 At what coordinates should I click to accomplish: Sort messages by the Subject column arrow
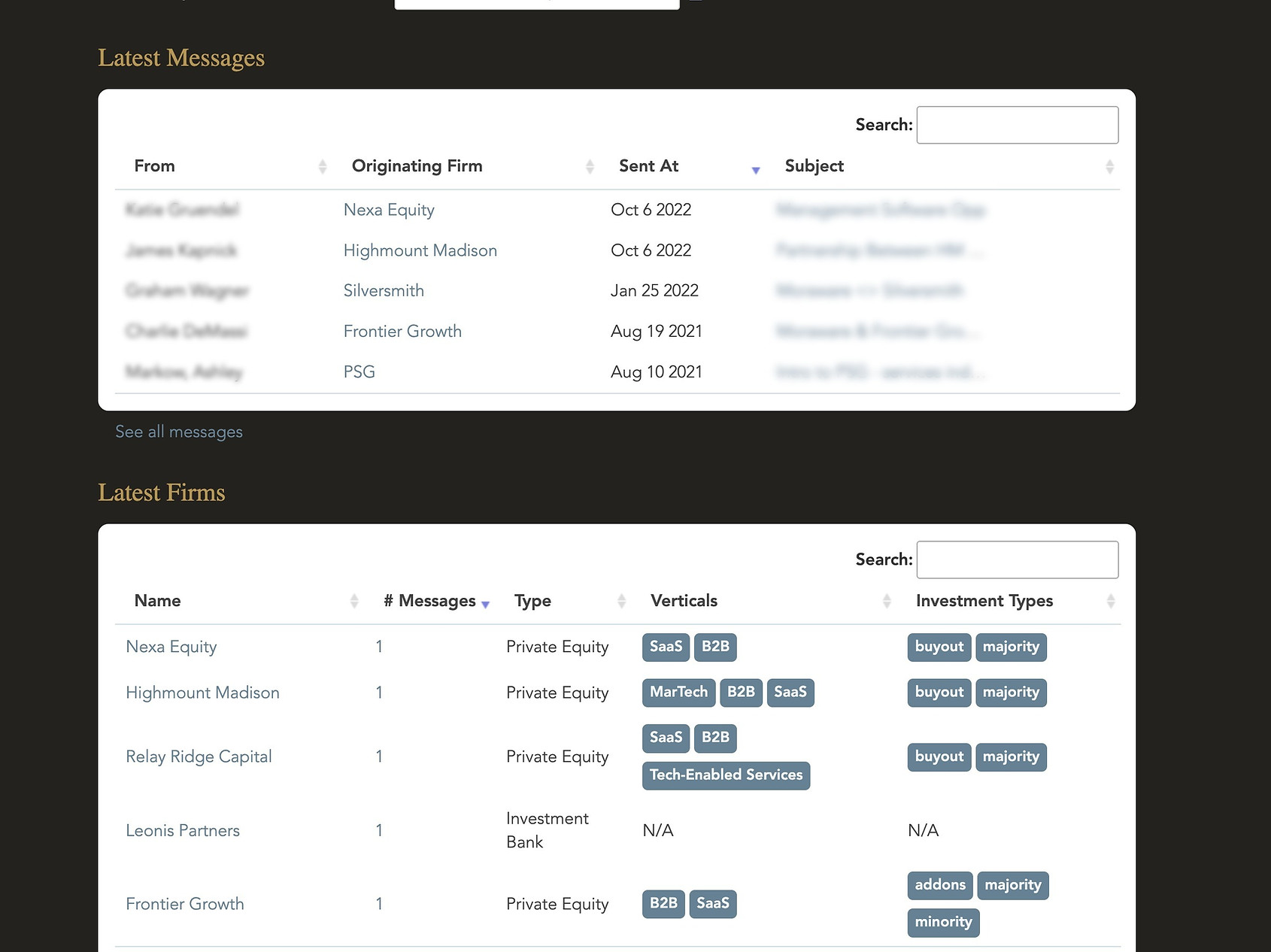click(x=1109, y=165)
